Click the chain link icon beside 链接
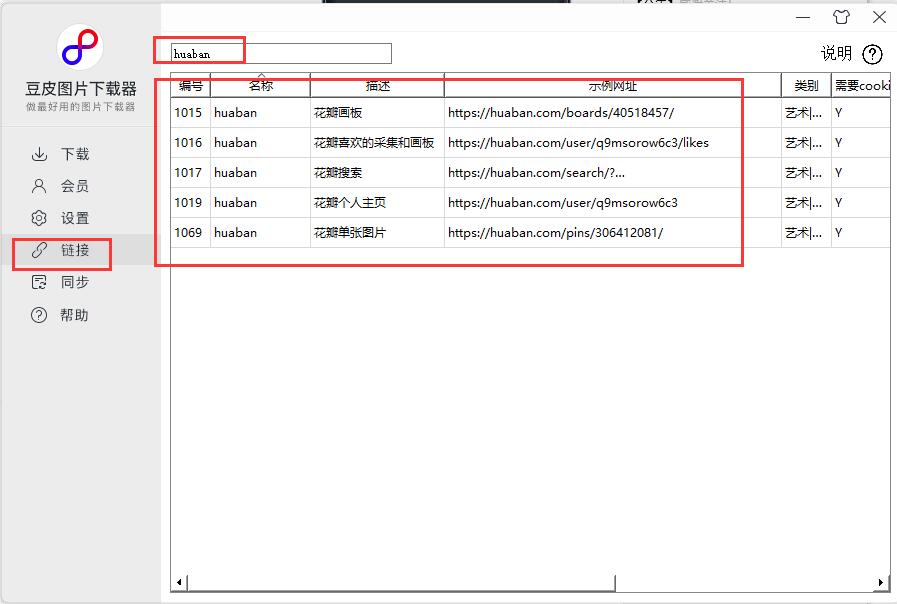This screenshot has height=604, width=897. [x=39, y=250]
